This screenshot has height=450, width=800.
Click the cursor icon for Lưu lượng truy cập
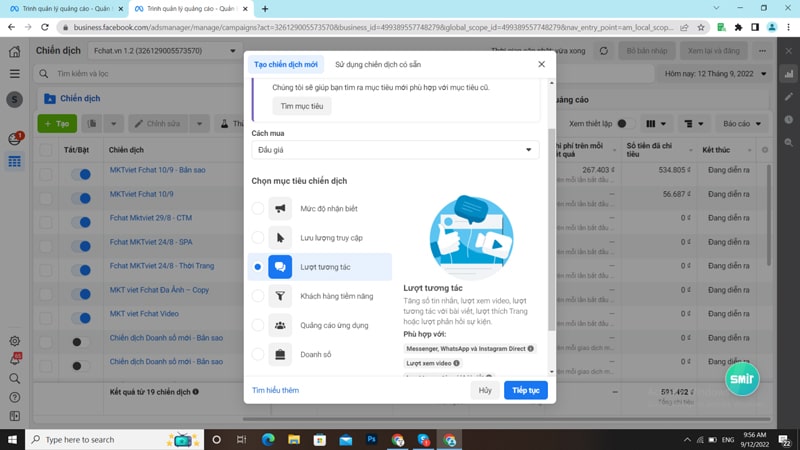(280, 238)
